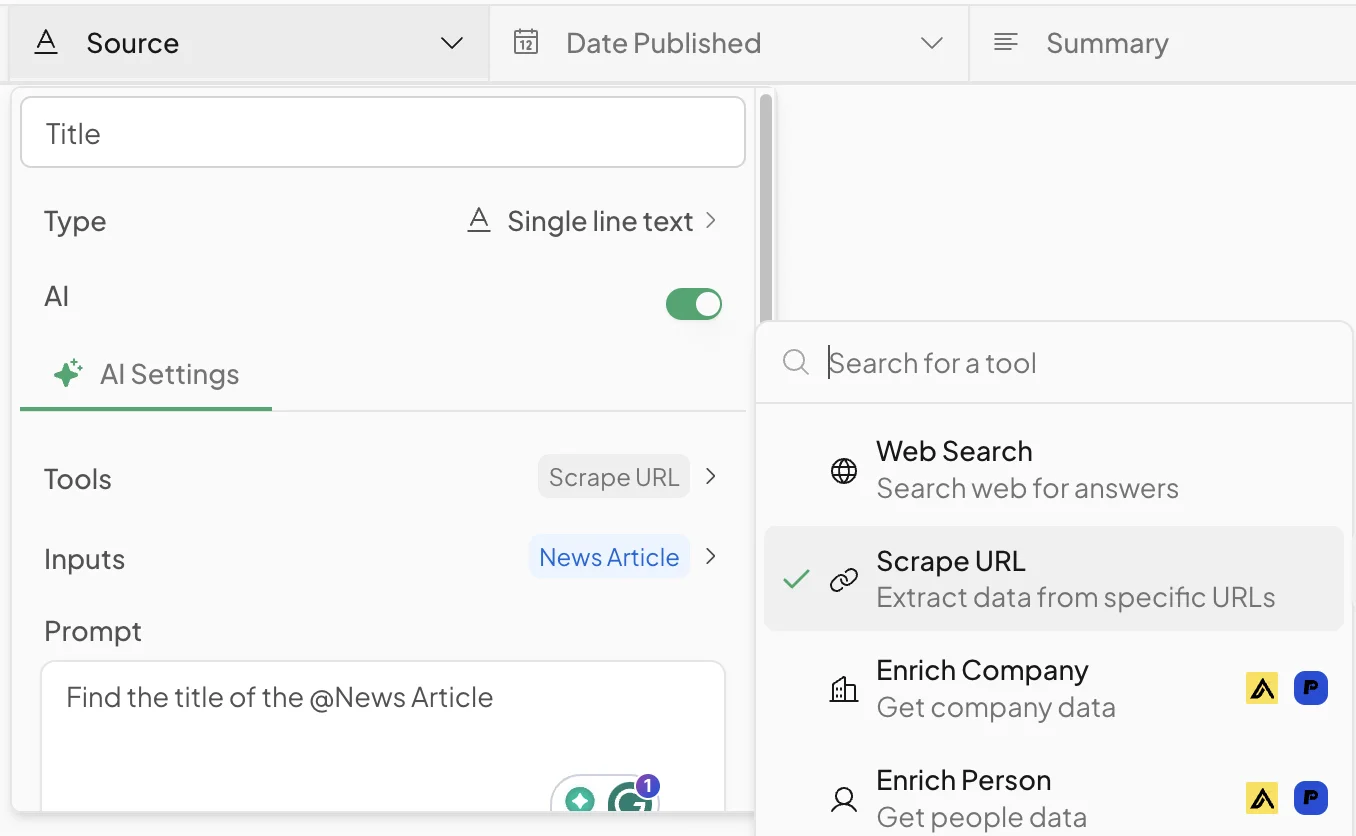Click the green checkmark beside Scrape URL
The height and width of the screenshot is (836, 1356).
coord(796,579)
